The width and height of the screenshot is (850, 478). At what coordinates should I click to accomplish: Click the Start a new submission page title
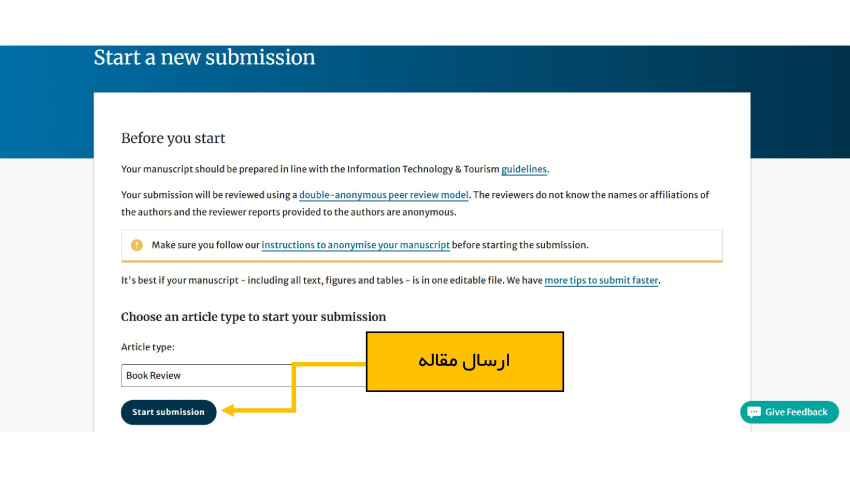[204, 58]
